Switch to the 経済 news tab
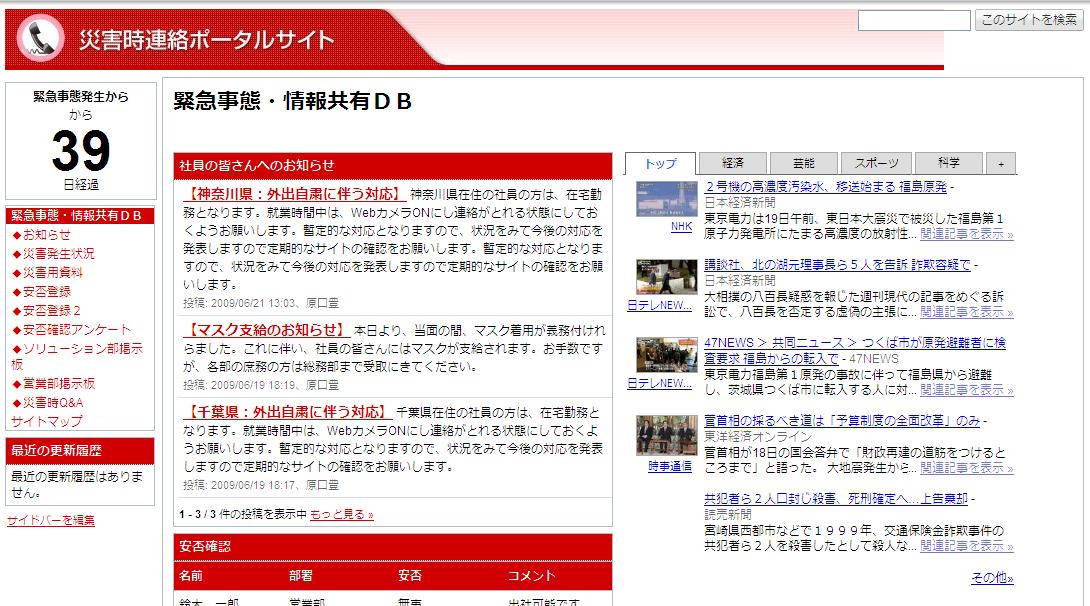This screenshot has width=1090, height=606. pos(732,164)
